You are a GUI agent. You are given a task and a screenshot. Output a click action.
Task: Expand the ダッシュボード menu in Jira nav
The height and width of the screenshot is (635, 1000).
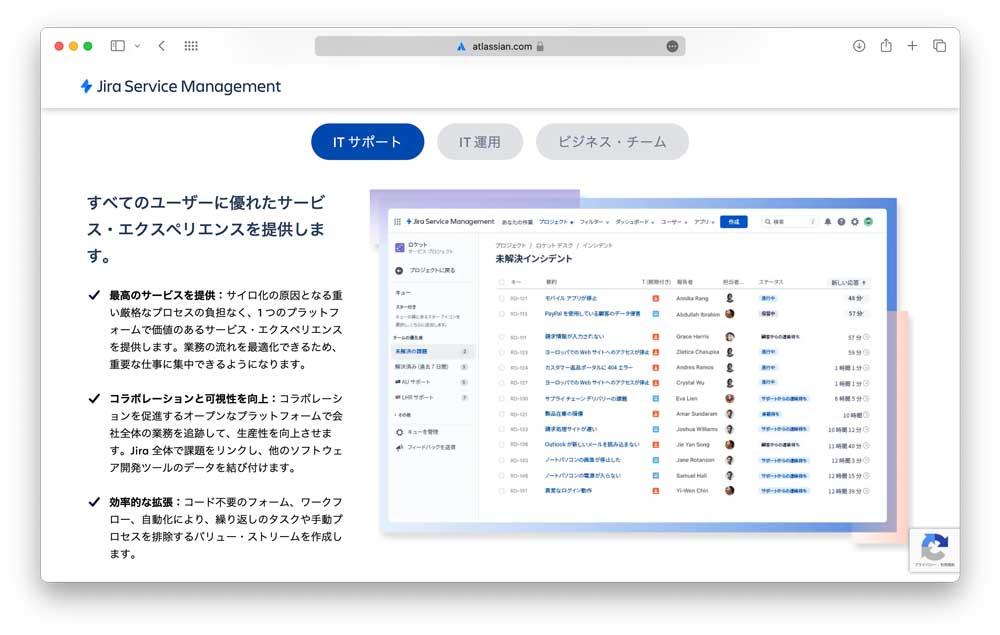pyautogui.click(x=635, y=222)
